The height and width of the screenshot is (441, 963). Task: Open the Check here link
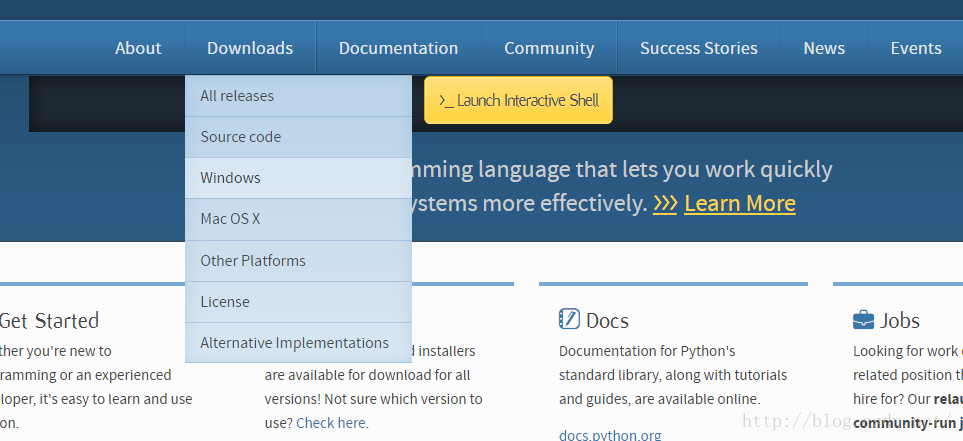[x=331, y=423]
